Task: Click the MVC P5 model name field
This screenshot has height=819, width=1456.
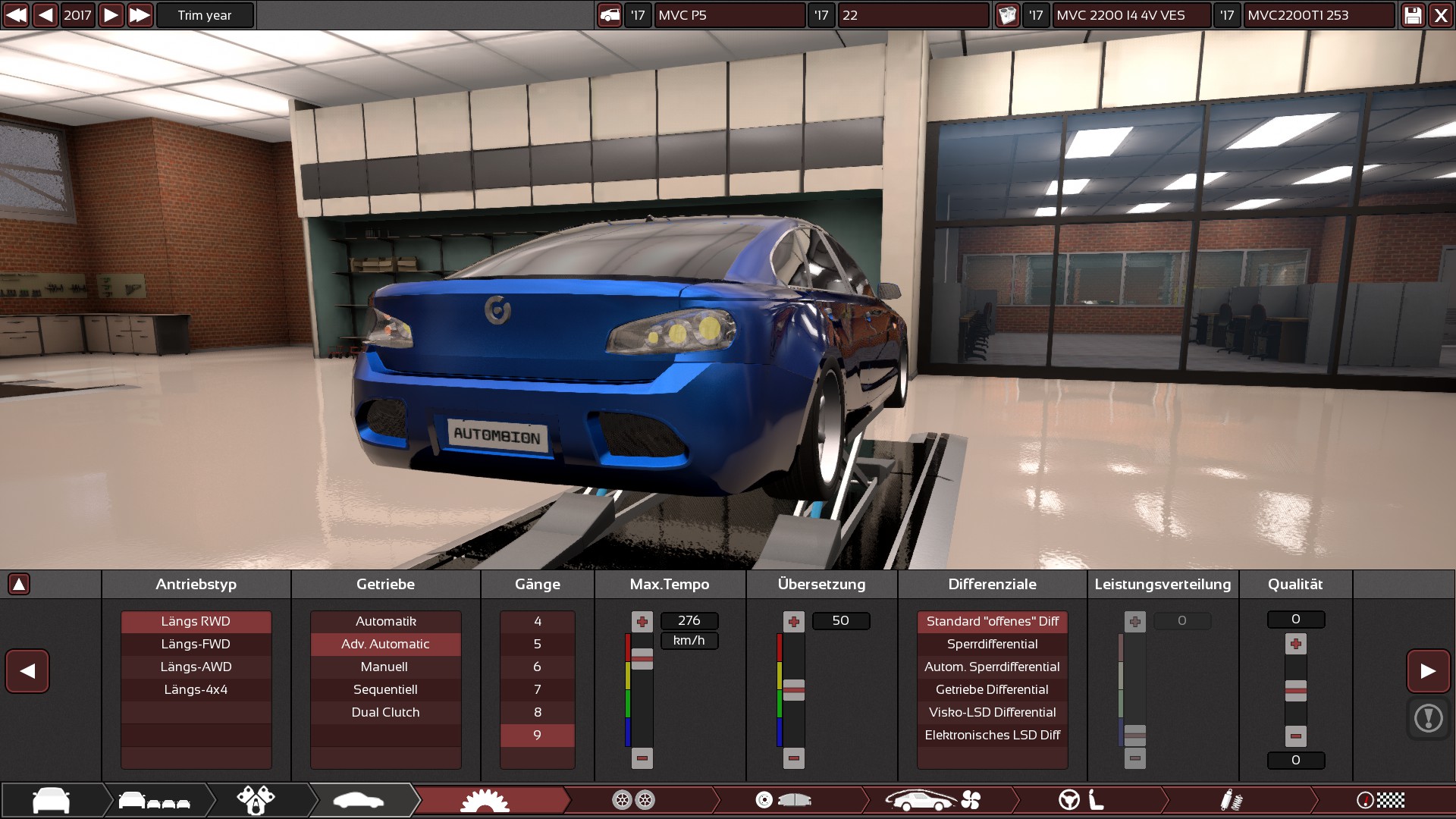Action: point(730,15)
